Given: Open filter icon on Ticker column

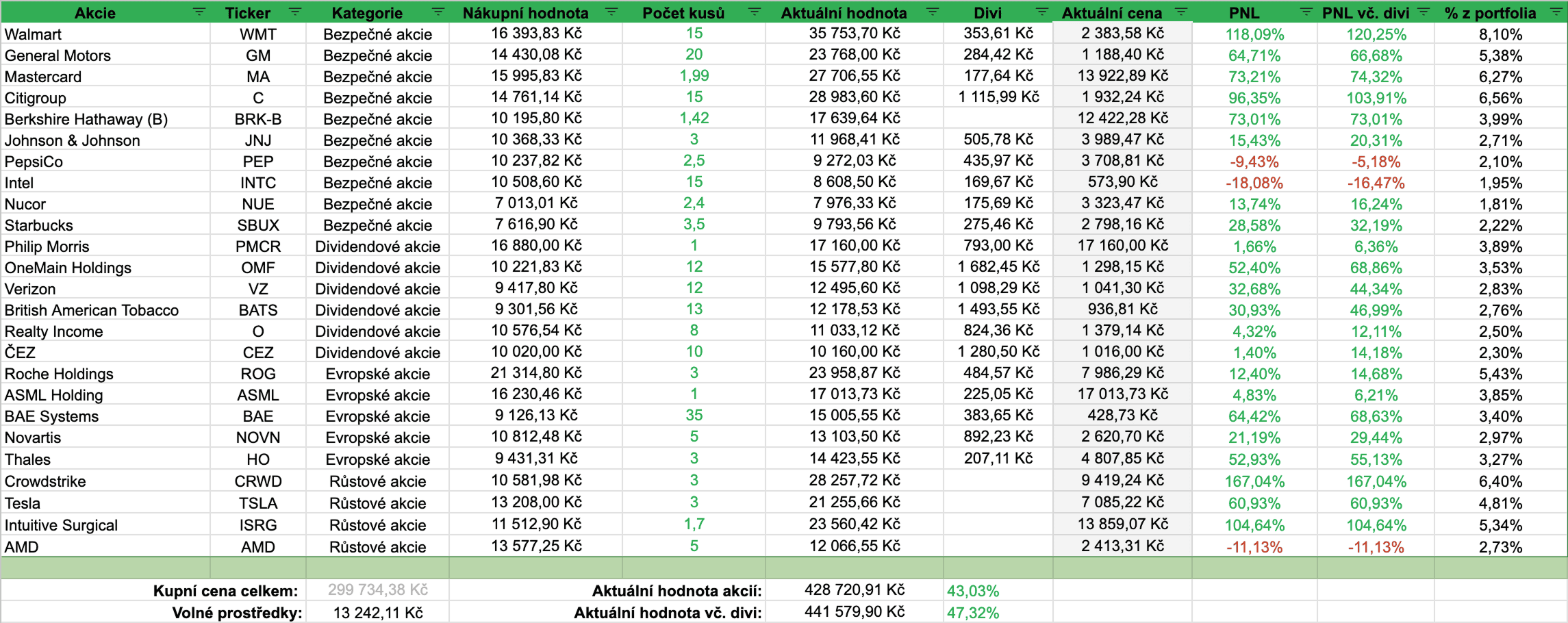Looking at the screenshot, I should [x=295, y=12].
